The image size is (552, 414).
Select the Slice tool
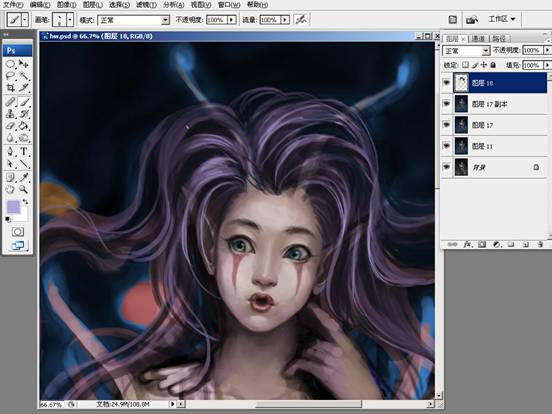pyautogui.click(x=24, y=88)
